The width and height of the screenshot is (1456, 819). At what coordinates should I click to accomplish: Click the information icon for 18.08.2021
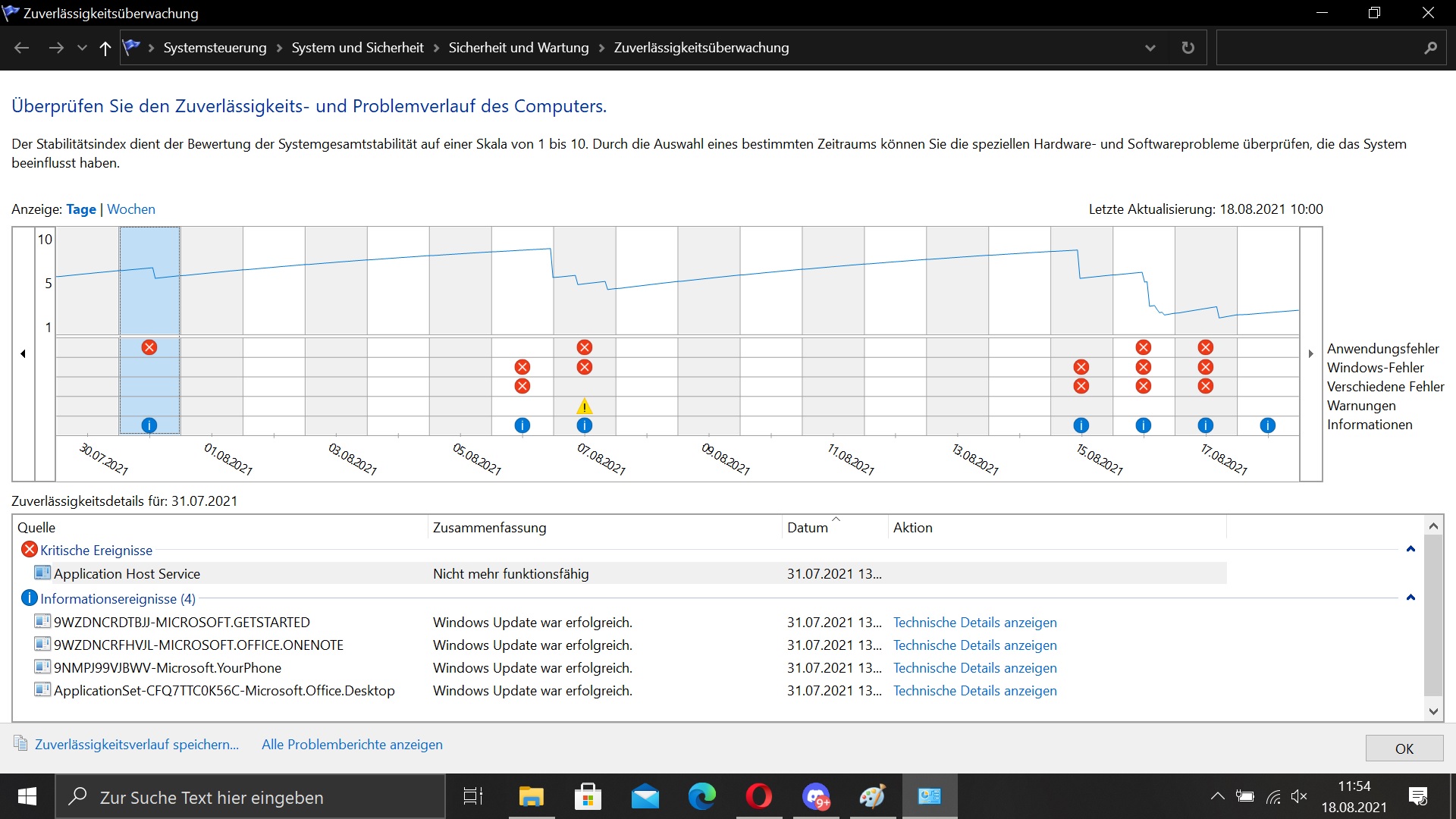pos(1267,425)
